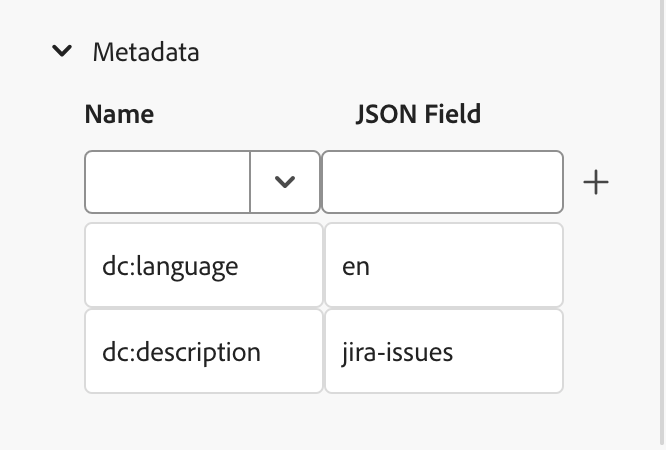
Task: Click the plus icon to add metadata
Action: tap(596, 182)
